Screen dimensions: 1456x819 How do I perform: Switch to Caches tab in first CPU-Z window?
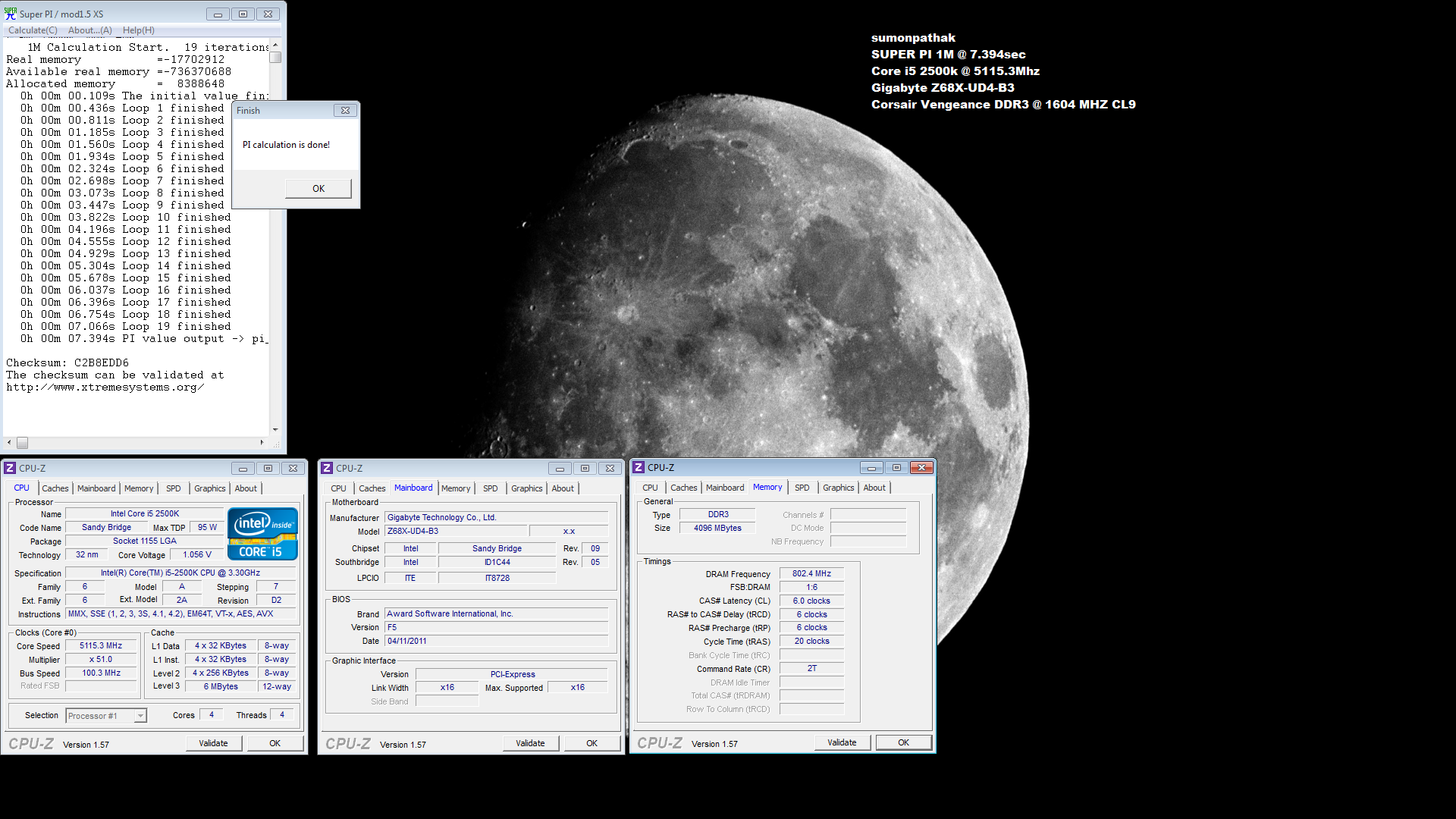coord(55,488)
